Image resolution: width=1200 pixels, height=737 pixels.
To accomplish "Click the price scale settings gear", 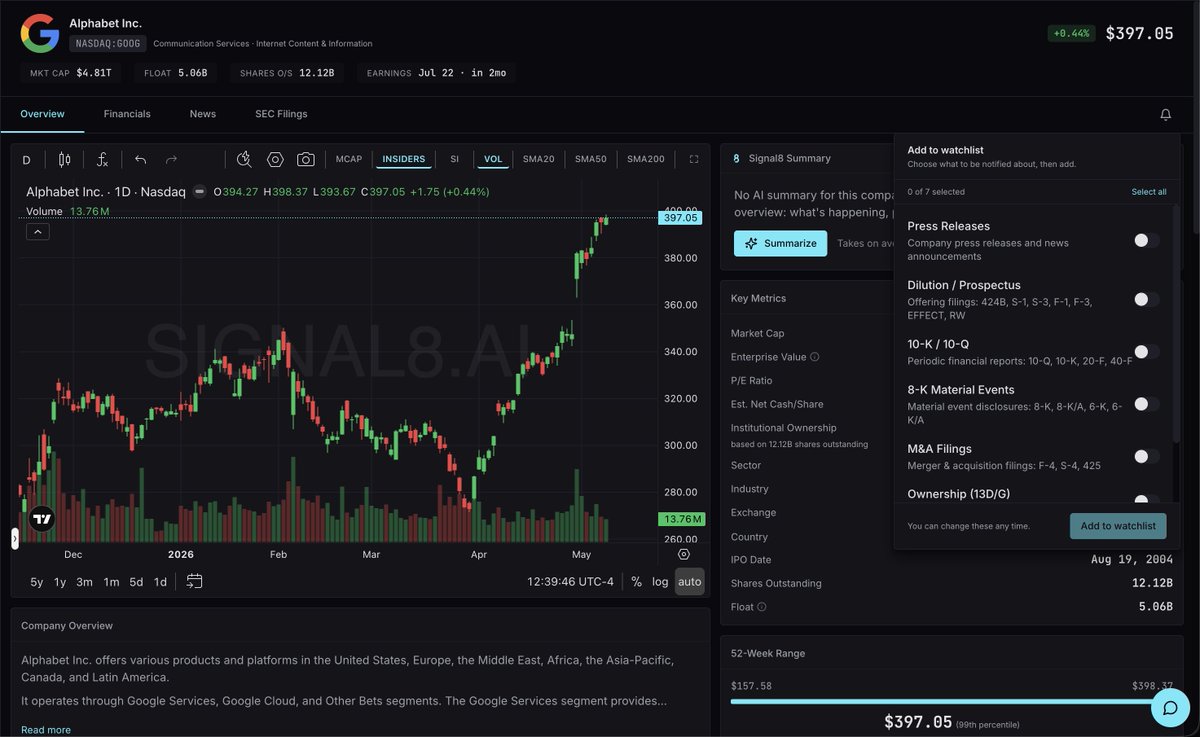I will tap(684, 554).
